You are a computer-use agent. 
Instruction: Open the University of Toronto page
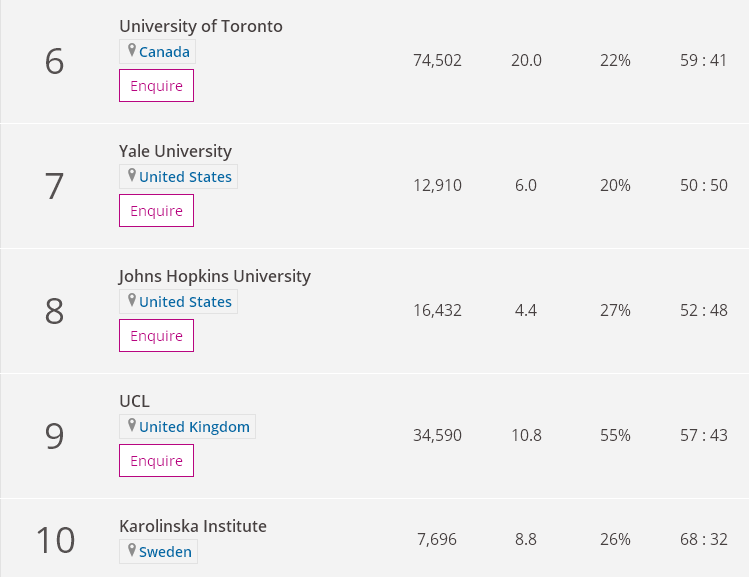(x=201, y=26)
